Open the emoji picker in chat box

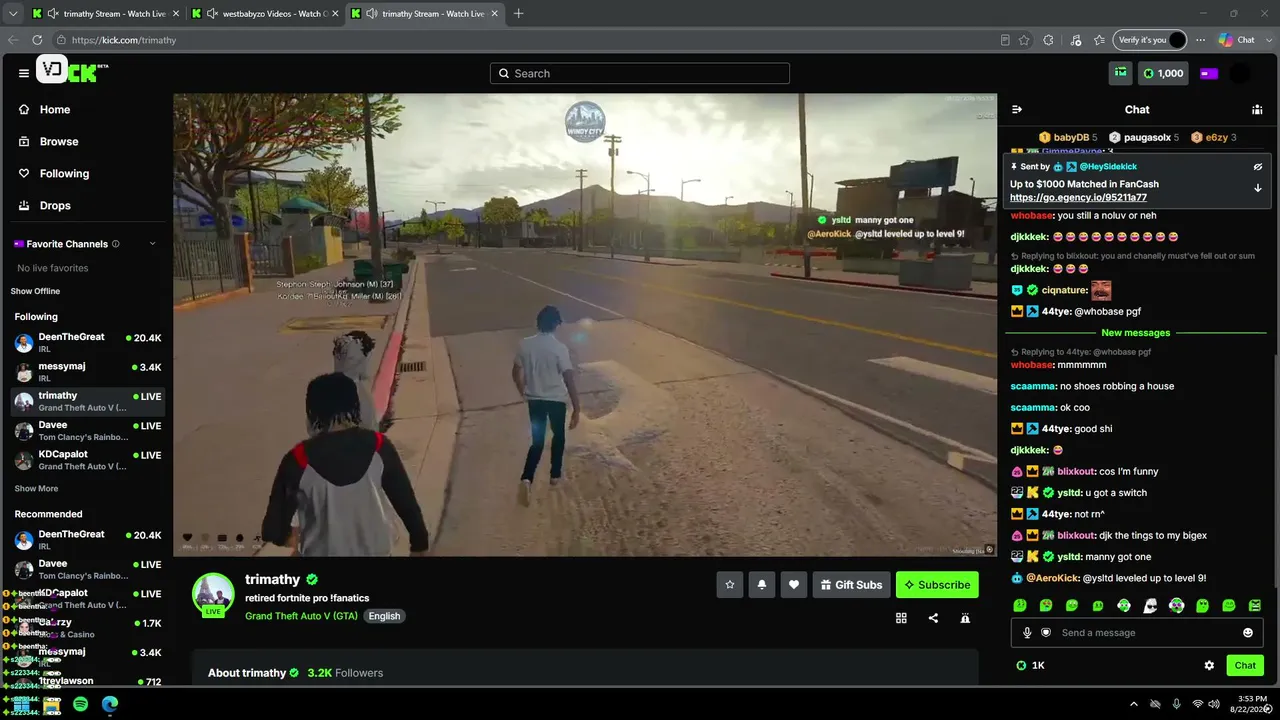[x=1248, y=633]
